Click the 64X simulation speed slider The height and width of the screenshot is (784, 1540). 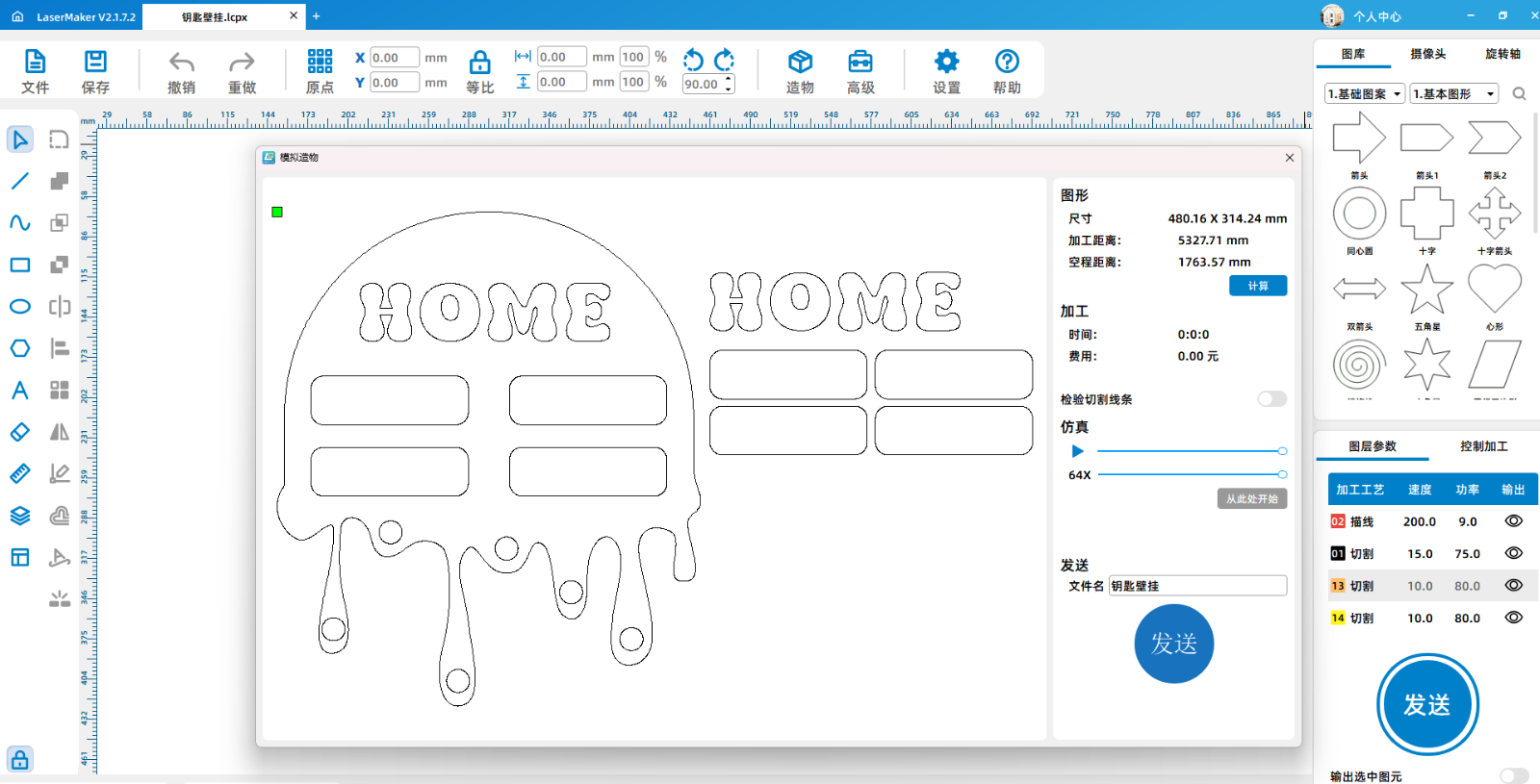coord(1191,474)
